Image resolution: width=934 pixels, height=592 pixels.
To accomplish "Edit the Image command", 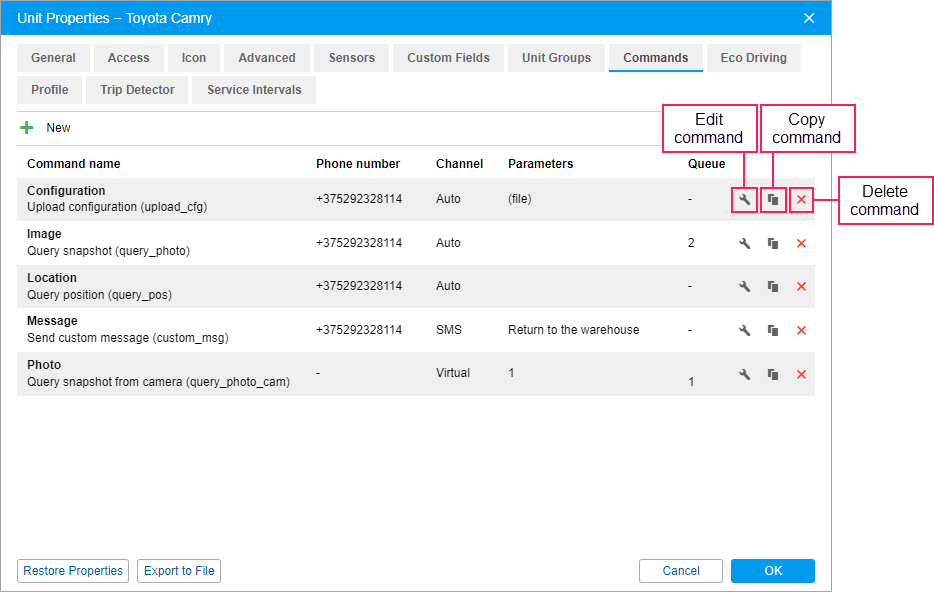I will coord(744,243).
